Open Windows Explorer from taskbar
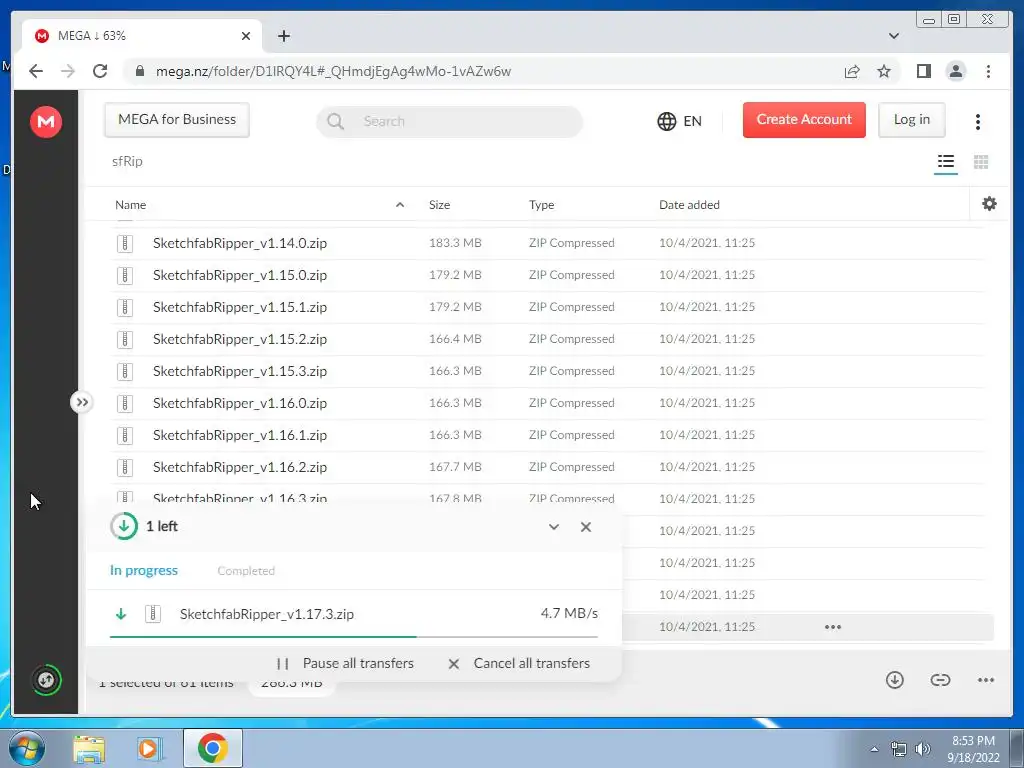 (89, 749)
